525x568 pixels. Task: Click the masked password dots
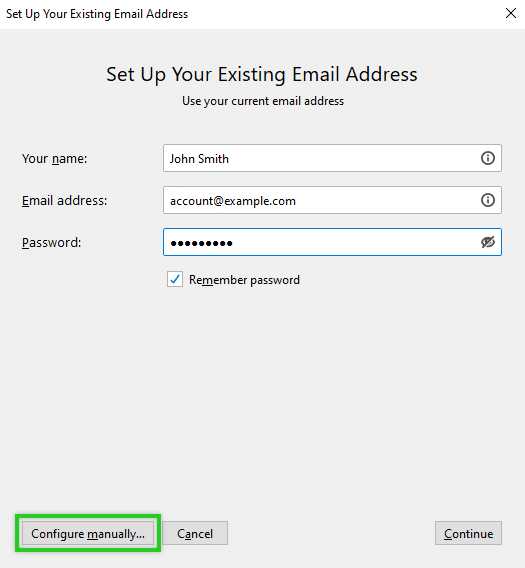click(x=201, y=243)
